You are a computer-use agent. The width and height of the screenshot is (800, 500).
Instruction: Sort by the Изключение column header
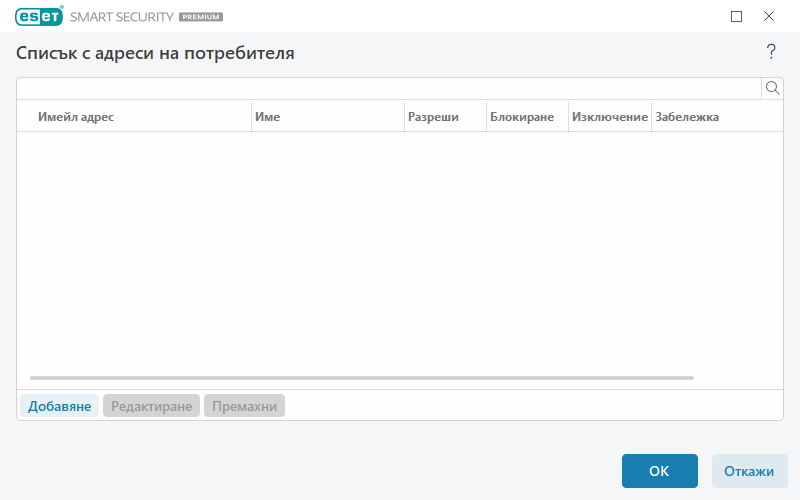610,117
